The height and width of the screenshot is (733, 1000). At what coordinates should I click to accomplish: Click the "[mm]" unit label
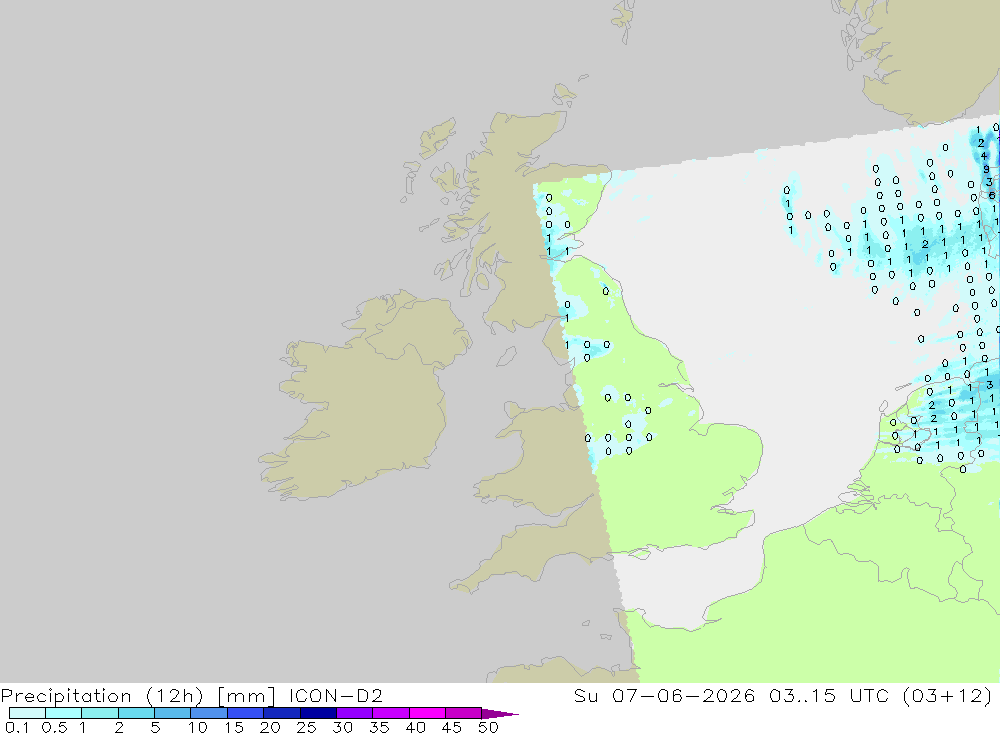246,695
